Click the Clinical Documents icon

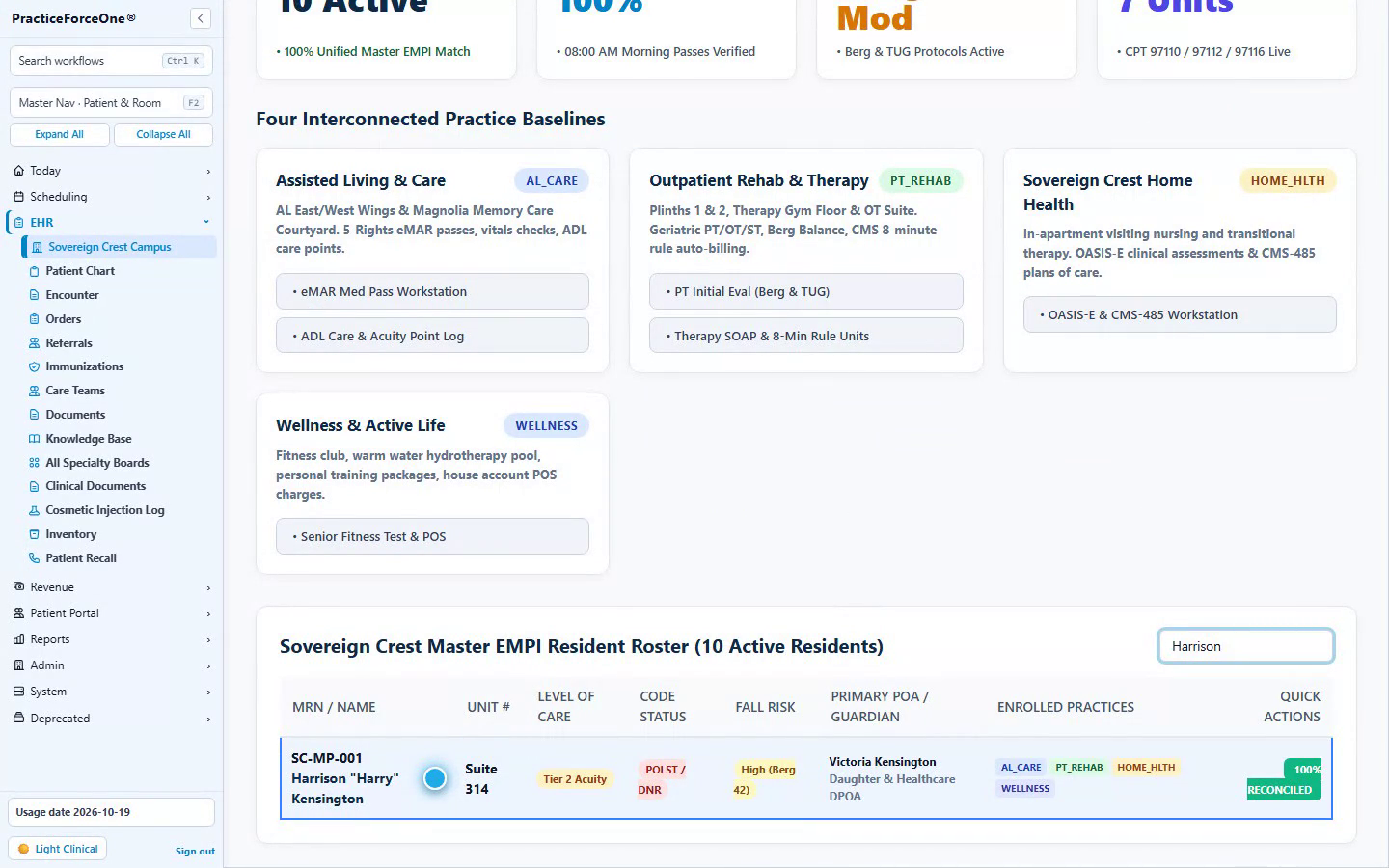(x=35, y=486)
